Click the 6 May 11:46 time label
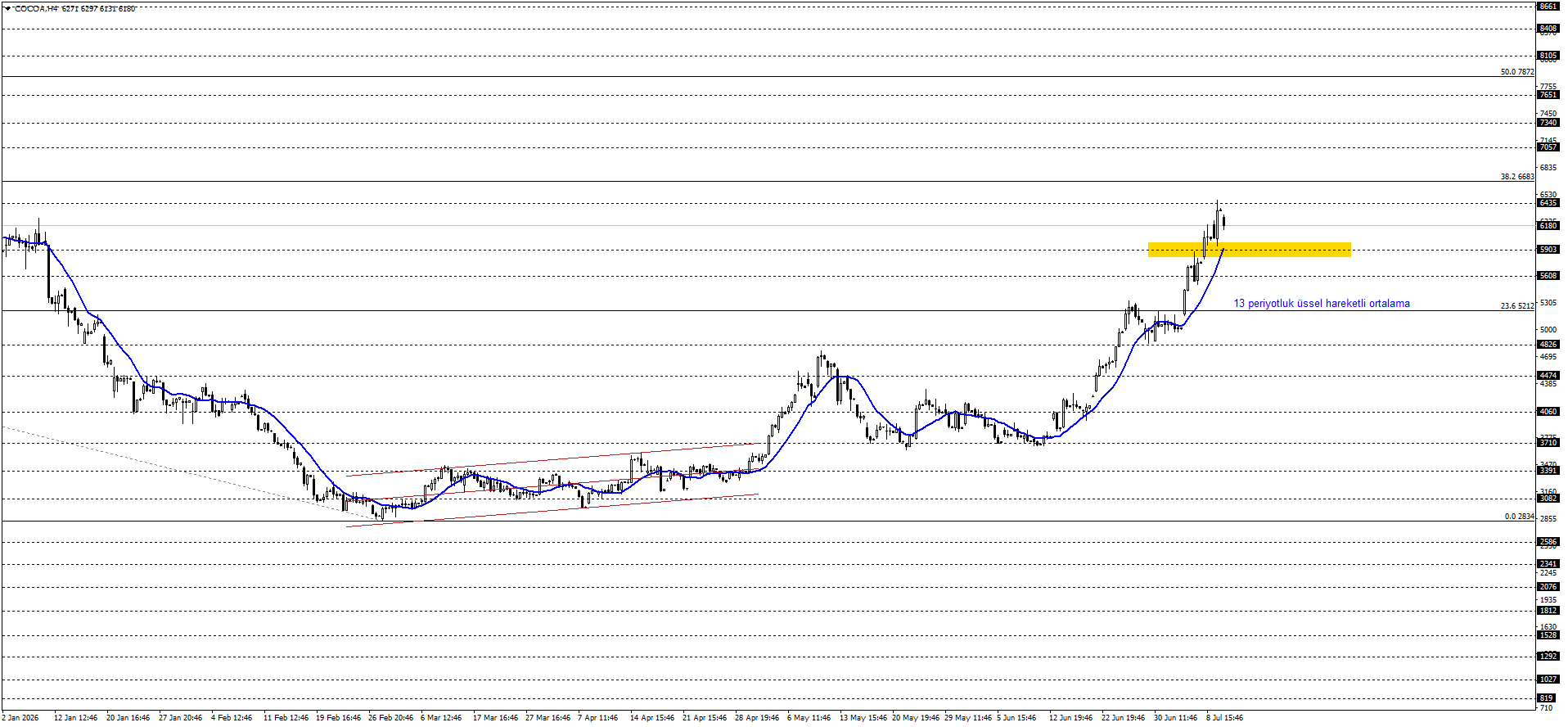This screenshot has width=1568, height=727. [809, 718]
